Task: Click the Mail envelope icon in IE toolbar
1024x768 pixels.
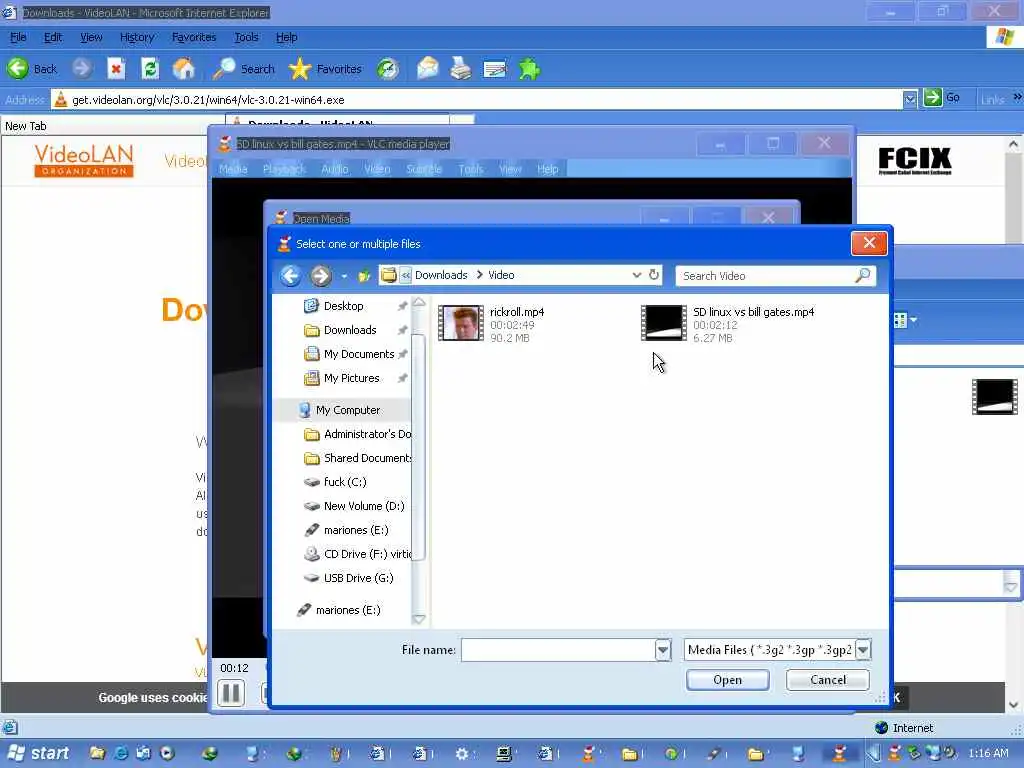Action: [427, 68]
